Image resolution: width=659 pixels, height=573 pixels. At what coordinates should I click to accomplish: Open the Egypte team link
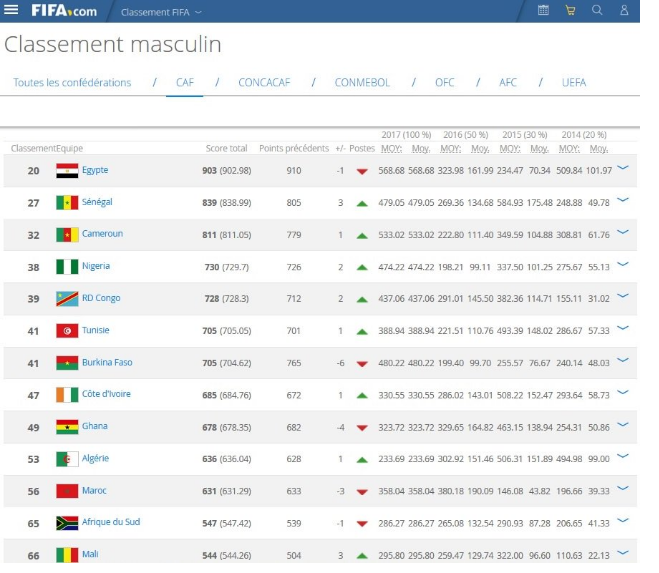[95, 170]
